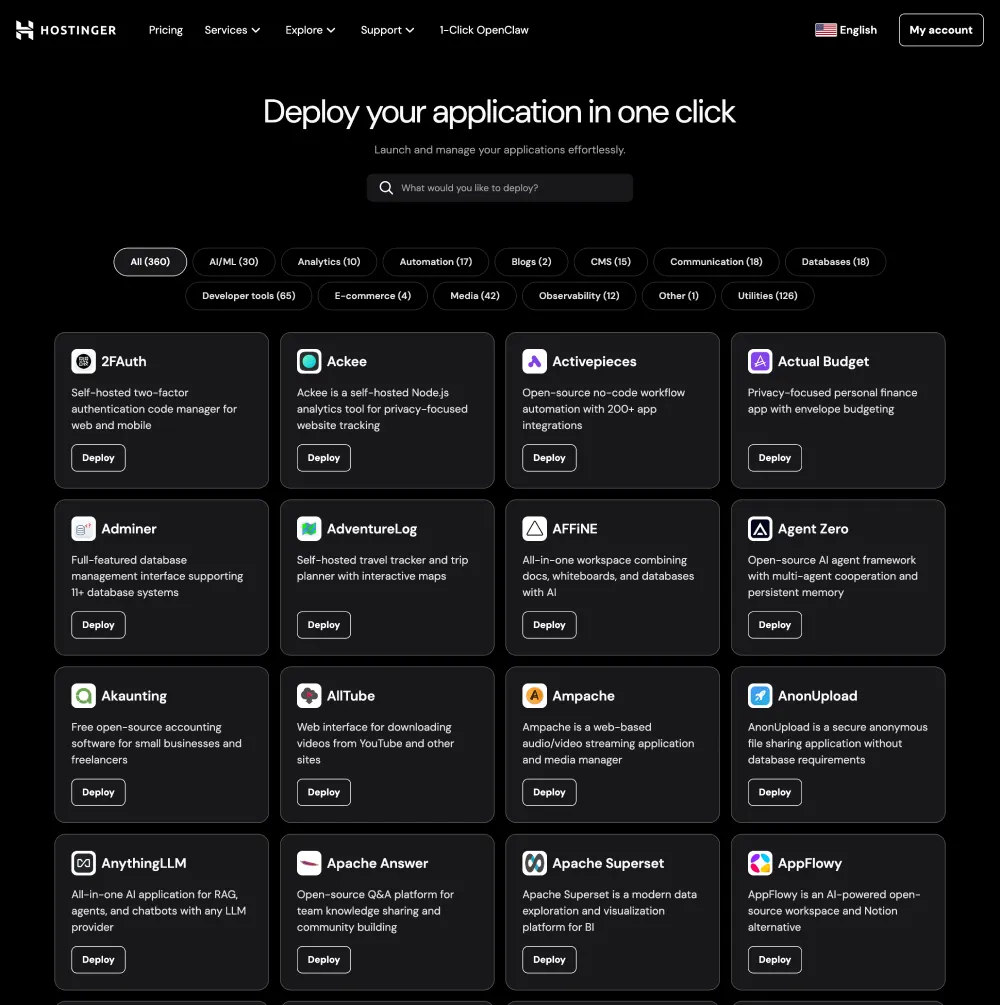Deploy the 2FAuth application
1000x1005 pixels.
98,458
